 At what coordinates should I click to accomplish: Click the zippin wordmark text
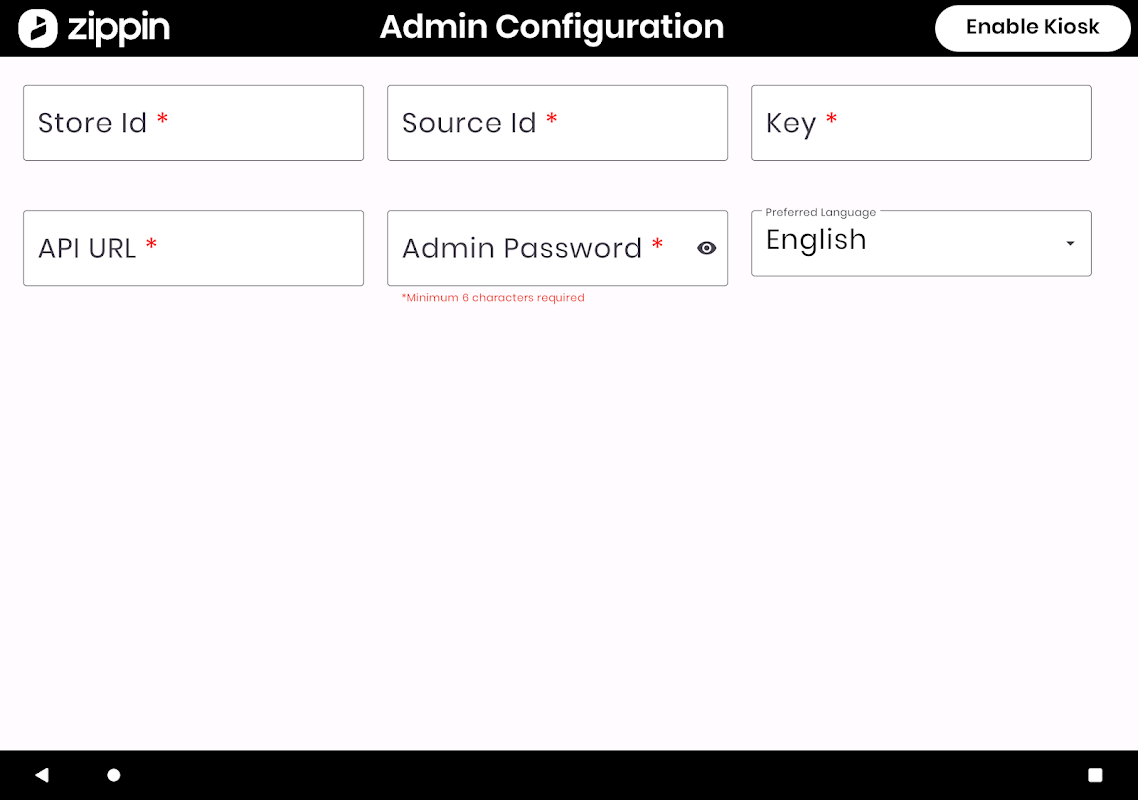(x=118, y=28)
